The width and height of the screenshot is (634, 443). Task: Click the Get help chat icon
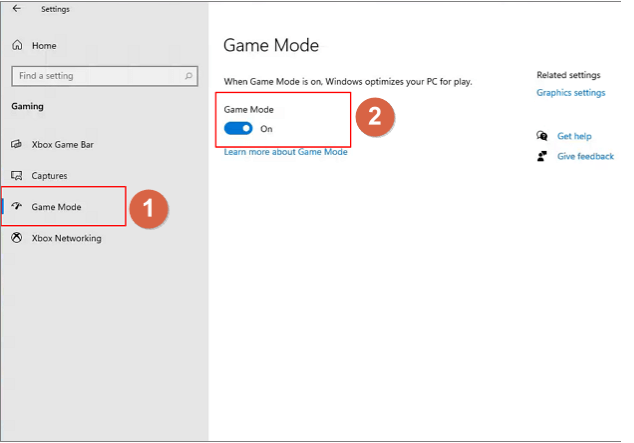[x=542, y=135]
